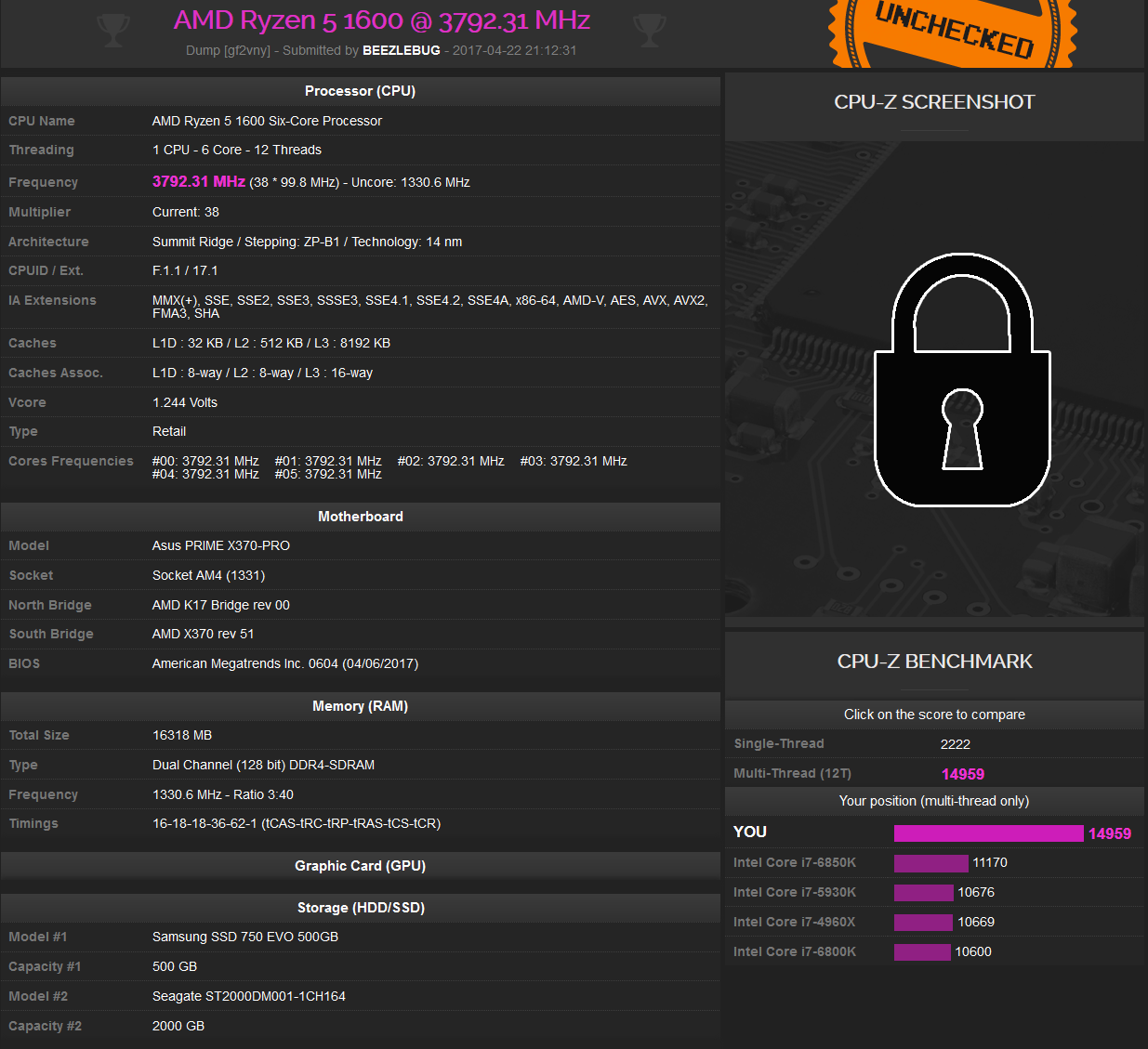The width and height of the screenshot is (1148, 1049).
Task: Click the Processor (CPU) section header
Action: click(361, 91)
